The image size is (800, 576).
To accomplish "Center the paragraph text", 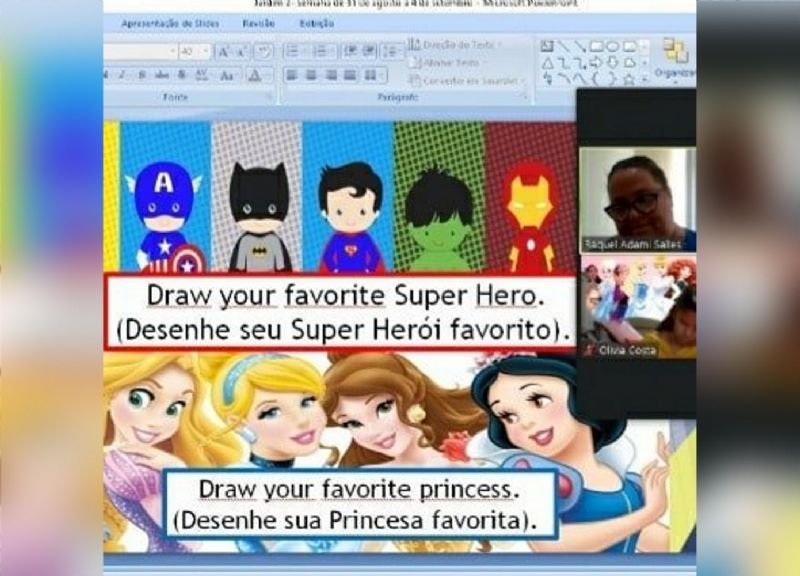I will coord(311,76).
